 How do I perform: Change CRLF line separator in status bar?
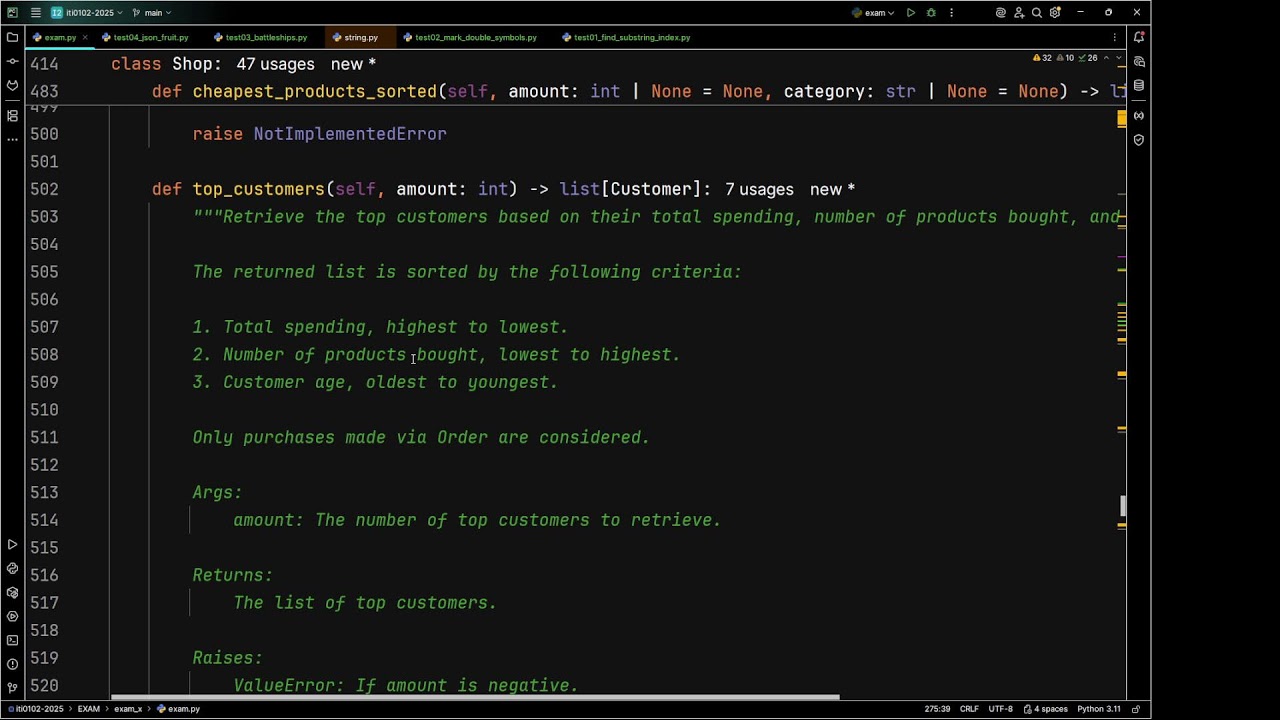(969, 709)
